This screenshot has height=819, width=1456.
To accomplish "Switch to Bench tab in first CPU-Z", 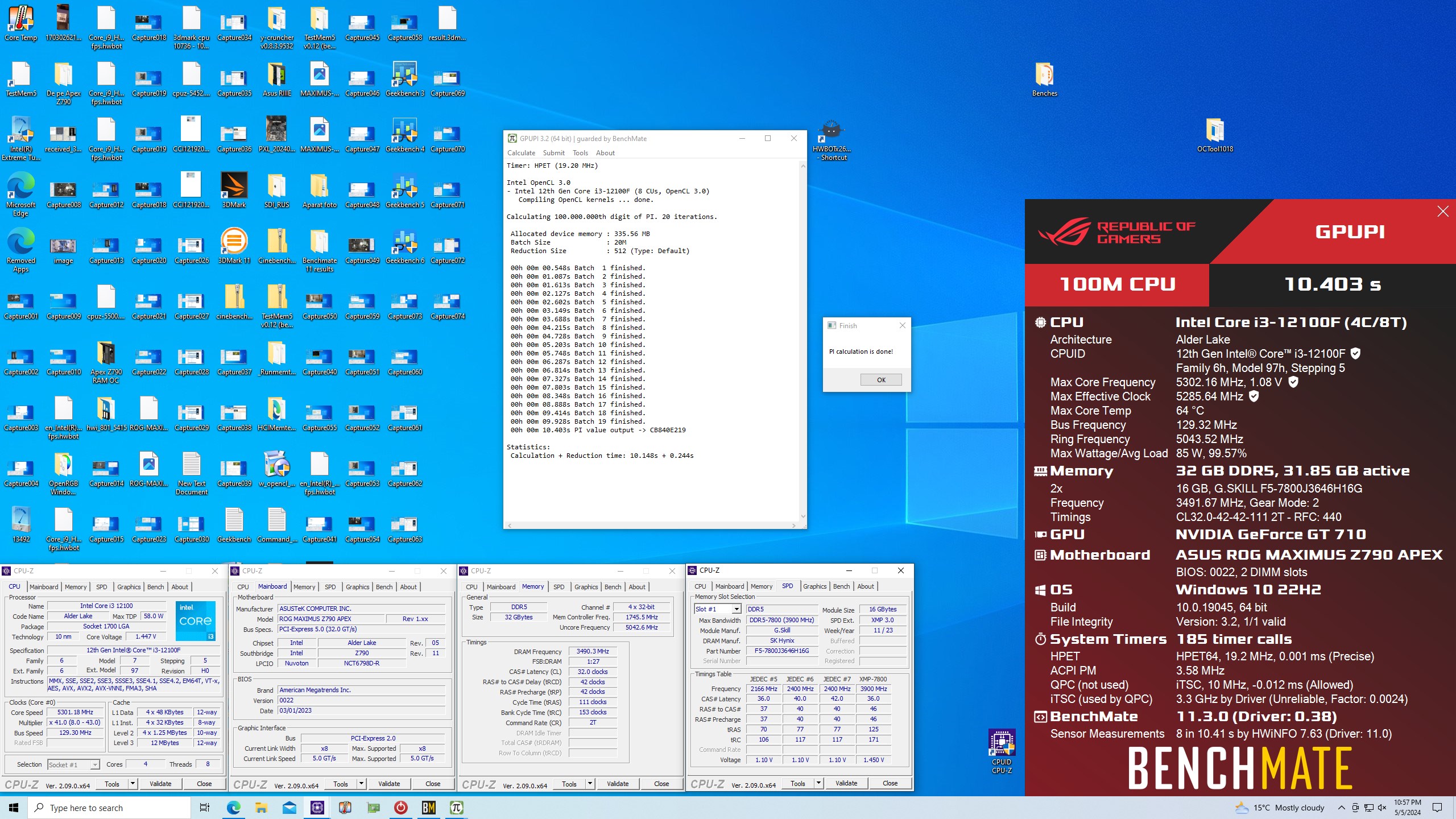I will (155, 587).
